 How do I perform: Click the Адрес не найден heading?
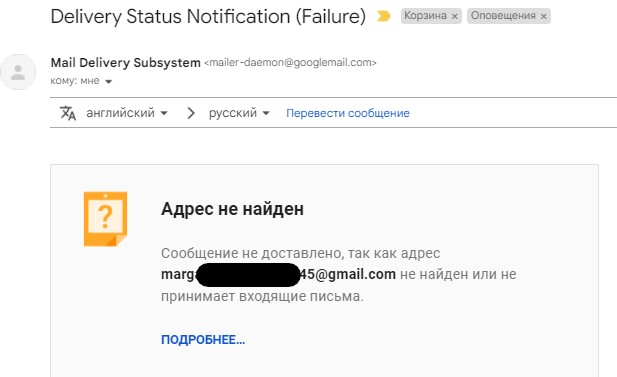pyautogui.click(x=232, y=209)
